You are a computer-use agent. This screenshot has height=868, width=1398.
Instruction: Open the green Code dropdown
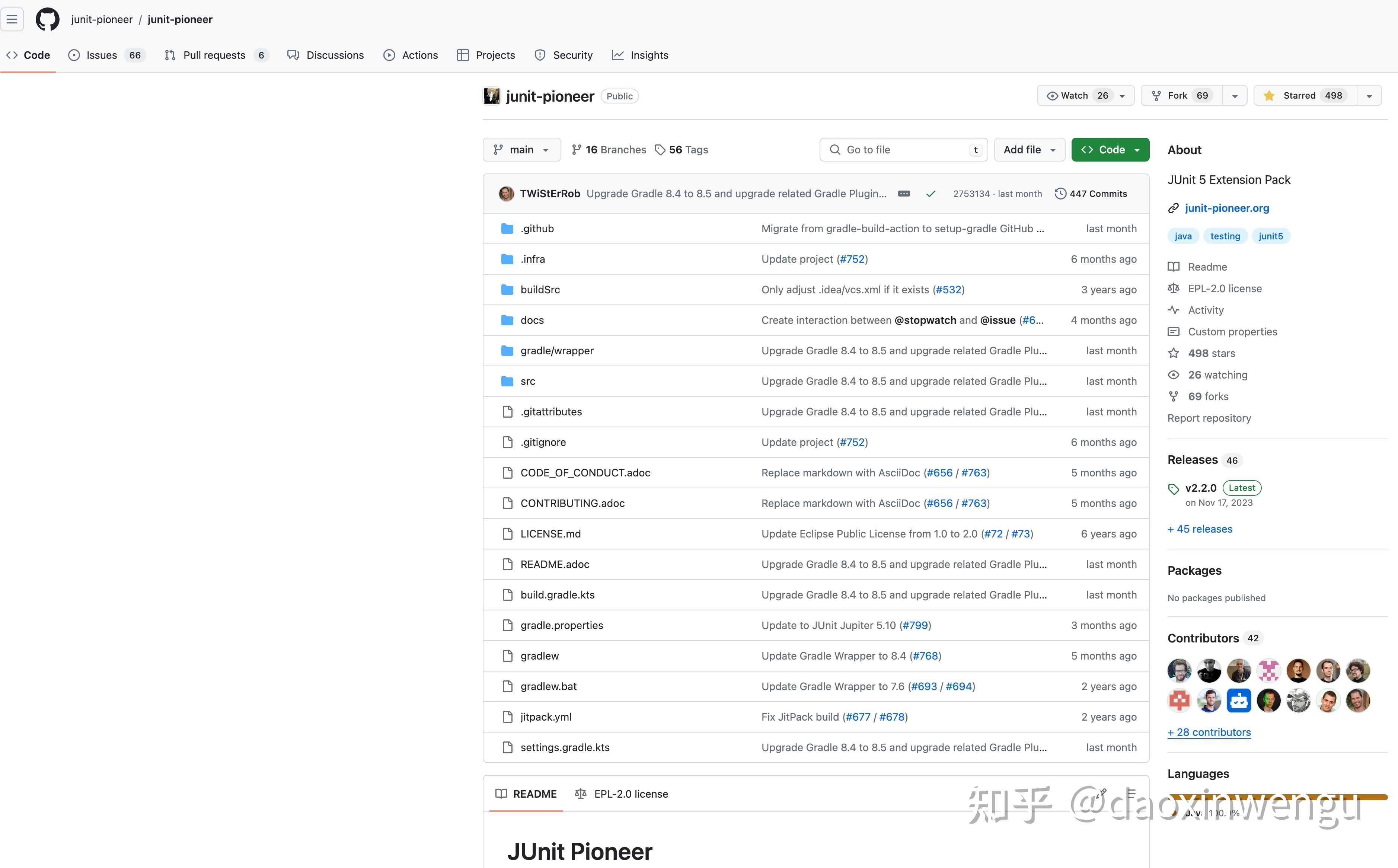(x=1110, y=150)
